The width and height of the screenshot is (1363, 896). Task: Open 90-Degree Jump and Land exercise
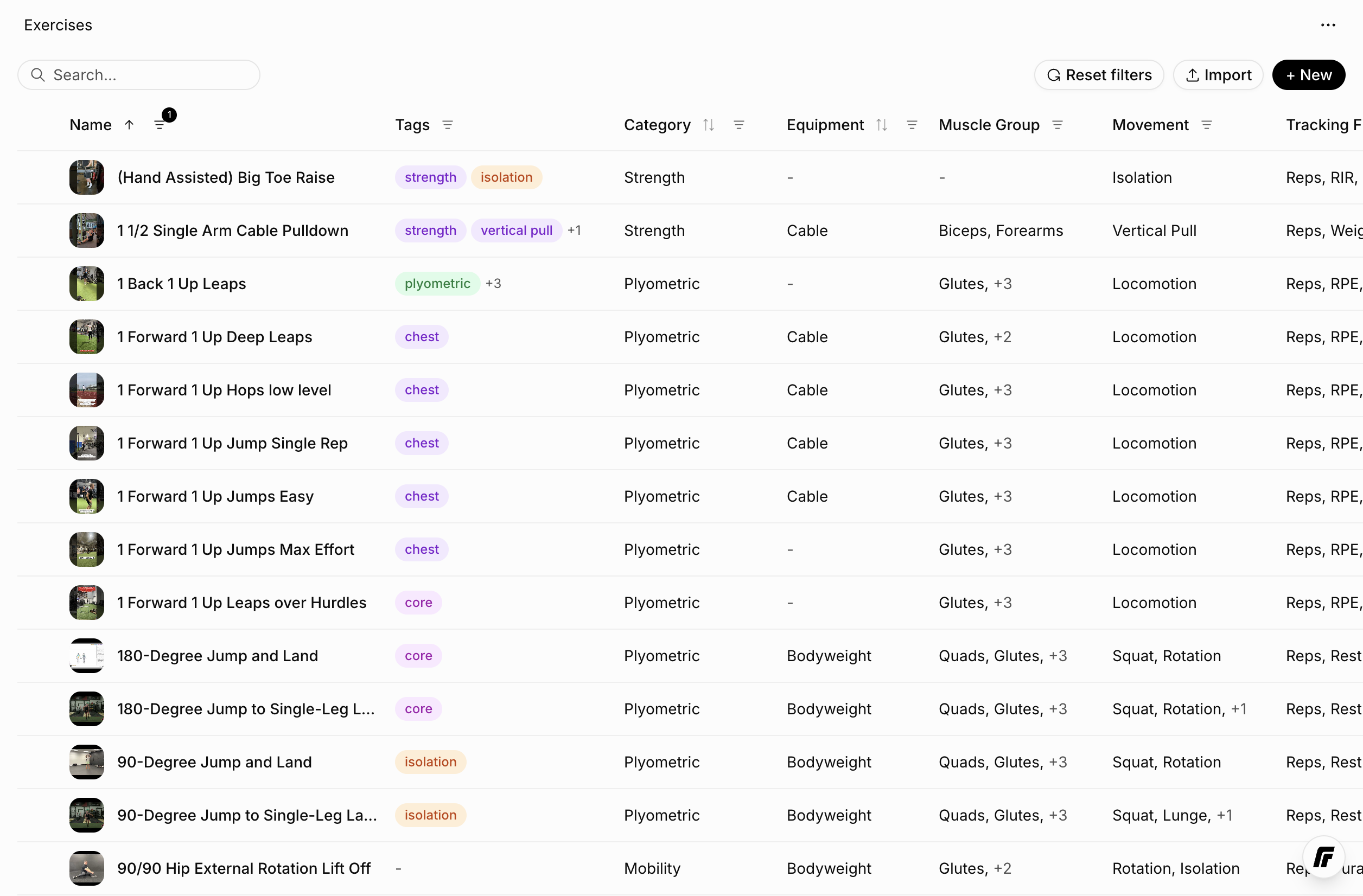(214, 763)
